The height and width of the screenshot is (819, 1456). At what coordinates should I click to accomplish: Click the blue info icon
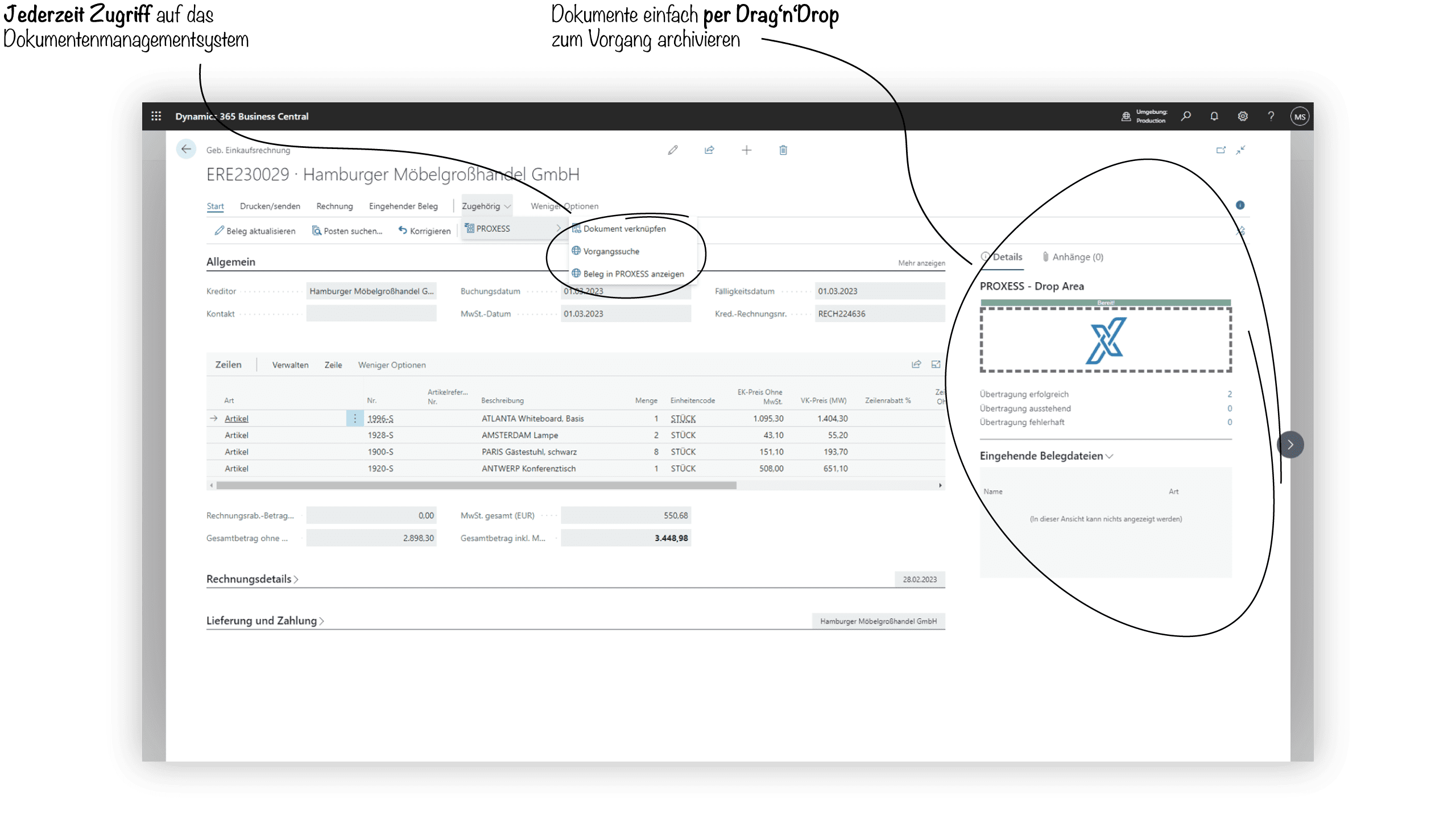pos(1240,205)
